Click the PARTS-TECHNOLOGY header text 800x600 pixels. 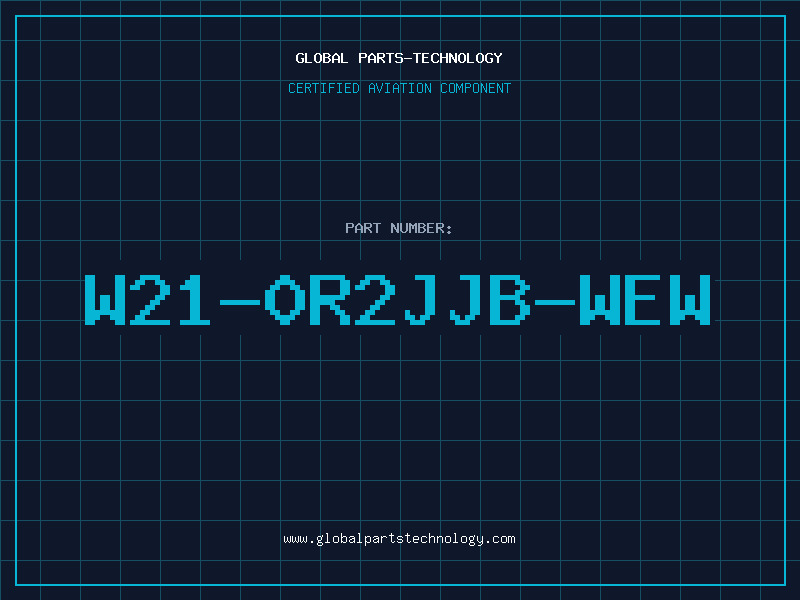tap(430, 58)
